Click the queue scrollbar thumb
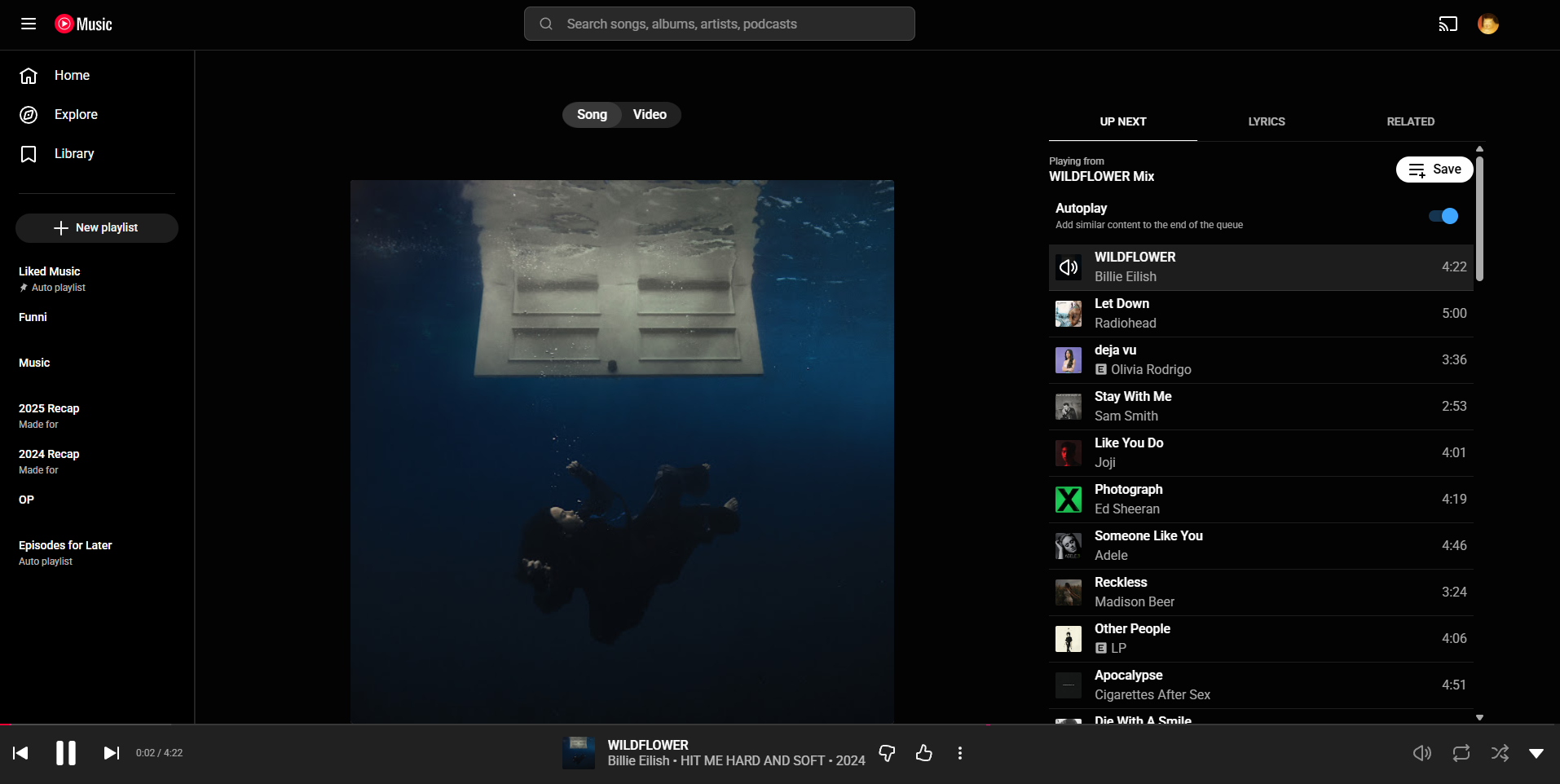The height and width of the screenshot is (784, 1560). (1479, 218)
